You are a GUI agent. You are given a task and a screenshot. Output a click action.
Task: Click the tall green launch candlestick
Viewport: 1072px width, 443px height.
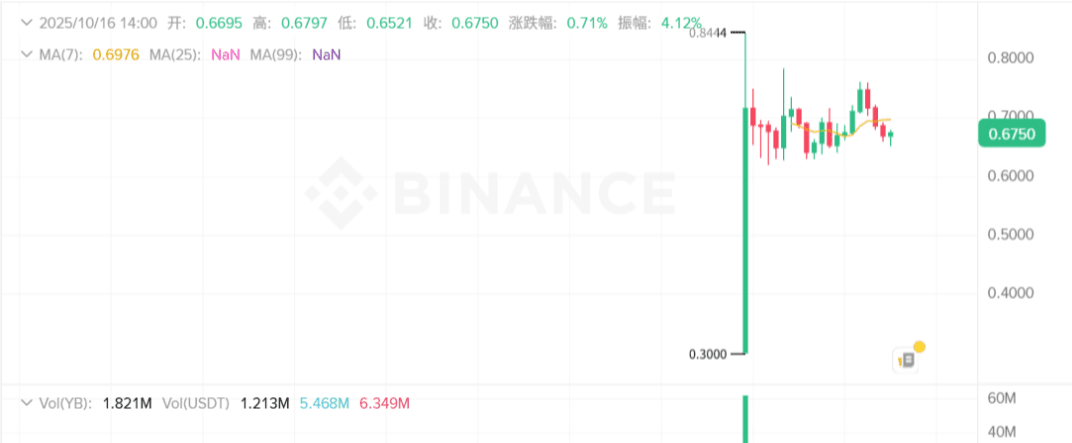click(x=745, y=230)
